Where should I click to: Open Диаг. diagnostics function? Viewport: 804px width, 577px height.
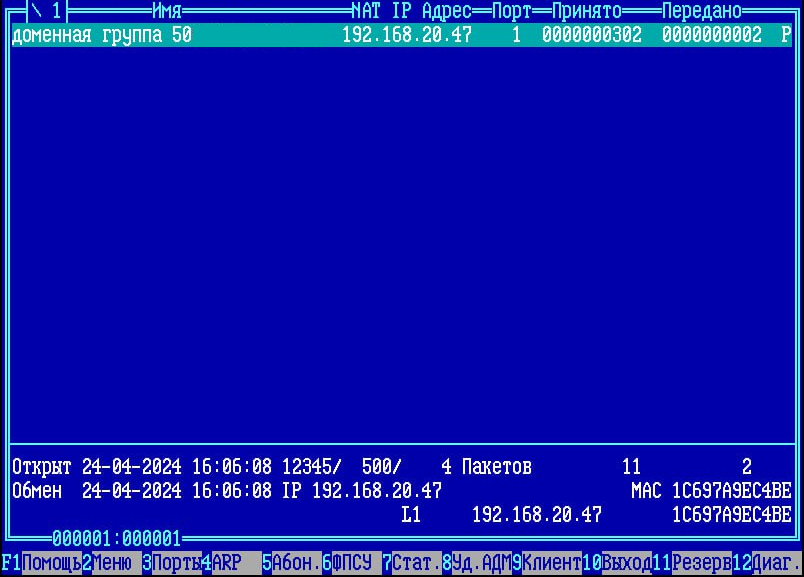point(776,563)
